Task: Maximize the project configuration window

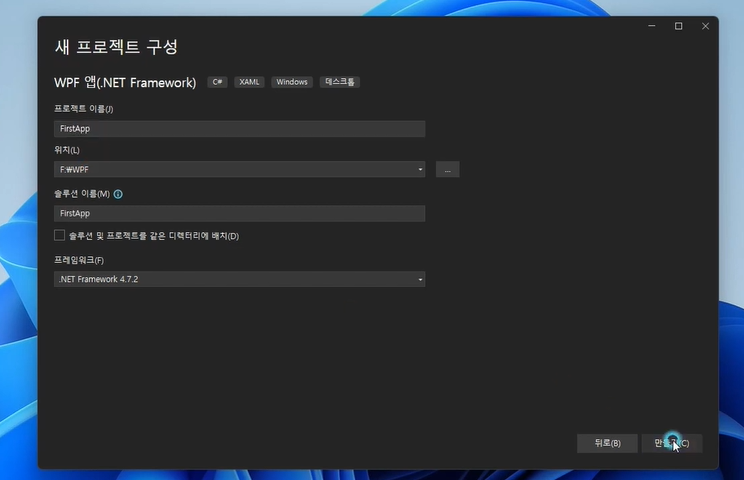Action: 679,26
